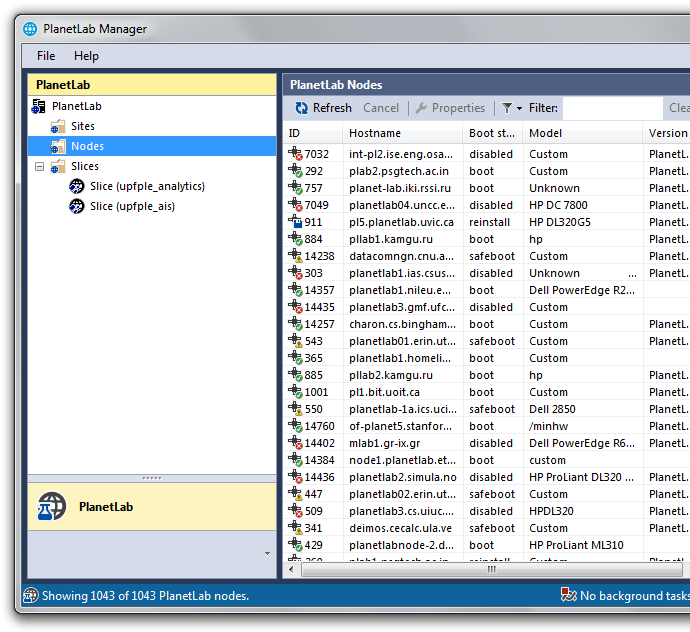Image resolution: width=690 pixels, height=632 pixels.
Task: Click the node icon for ID 14357
Action: tap(295, 290)
